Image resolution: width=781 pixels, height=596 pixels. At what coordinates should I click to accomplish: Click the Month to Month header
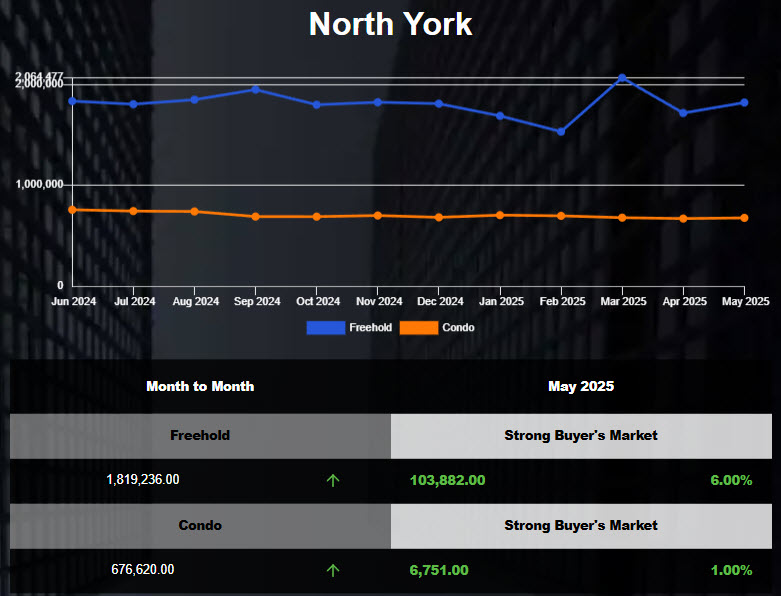[200, 386]
